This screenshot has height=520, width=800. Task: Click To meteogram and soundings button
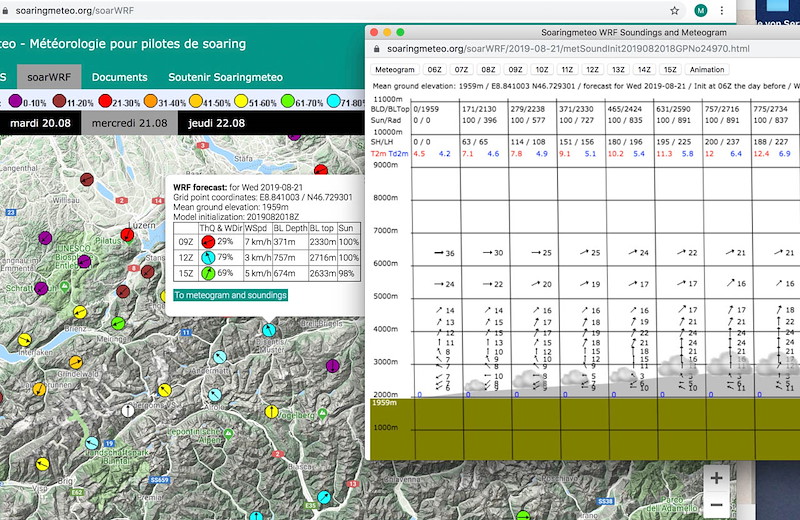pyautogui.click(x=231, y=295)
